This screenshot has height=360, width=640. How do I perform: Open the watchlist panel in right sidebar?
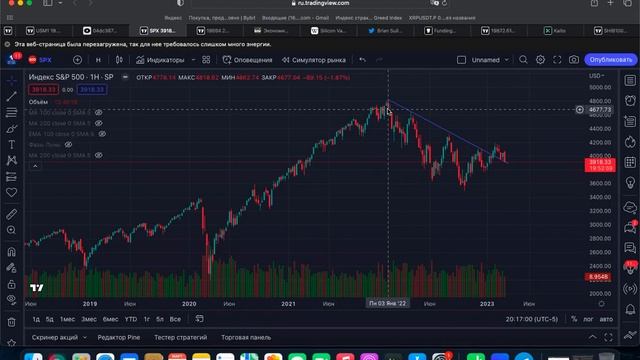click(x=630, y=80)
